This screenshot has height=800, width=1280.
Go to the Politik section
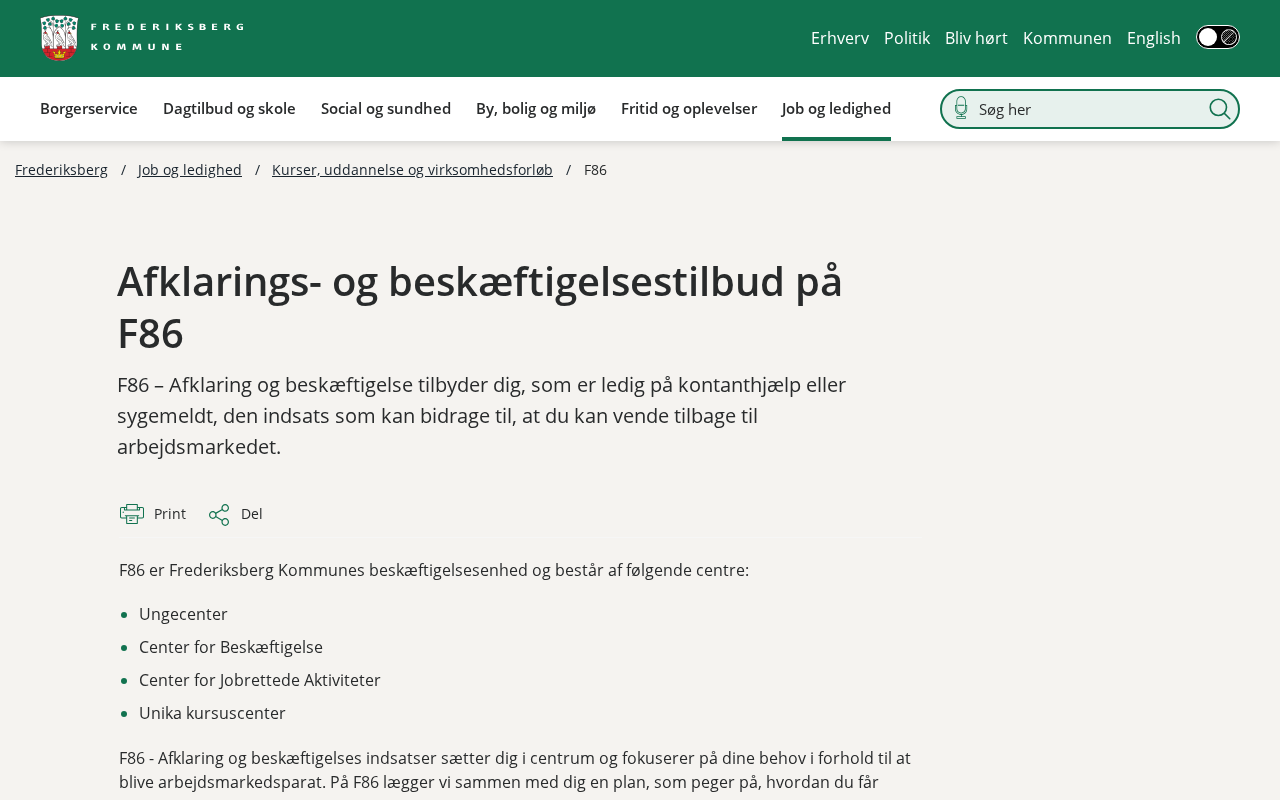click(907, 38)
